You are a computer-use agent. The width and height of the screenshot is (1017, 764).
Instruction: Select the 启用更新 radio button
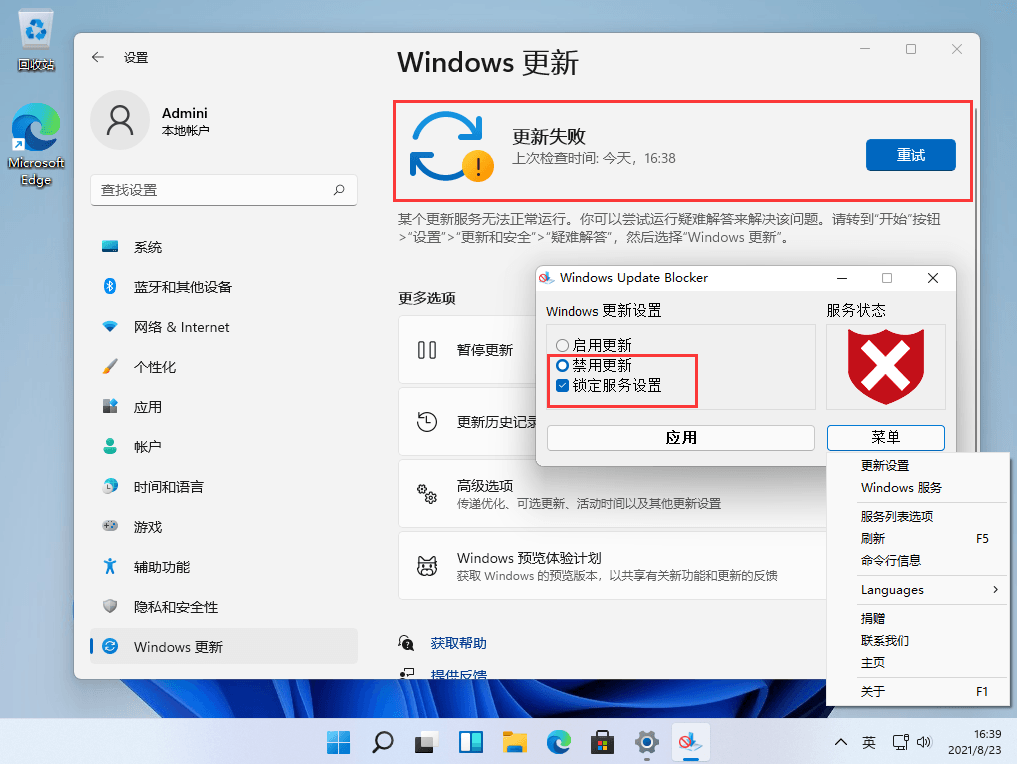pyautogui.click(x=562, y=346)
